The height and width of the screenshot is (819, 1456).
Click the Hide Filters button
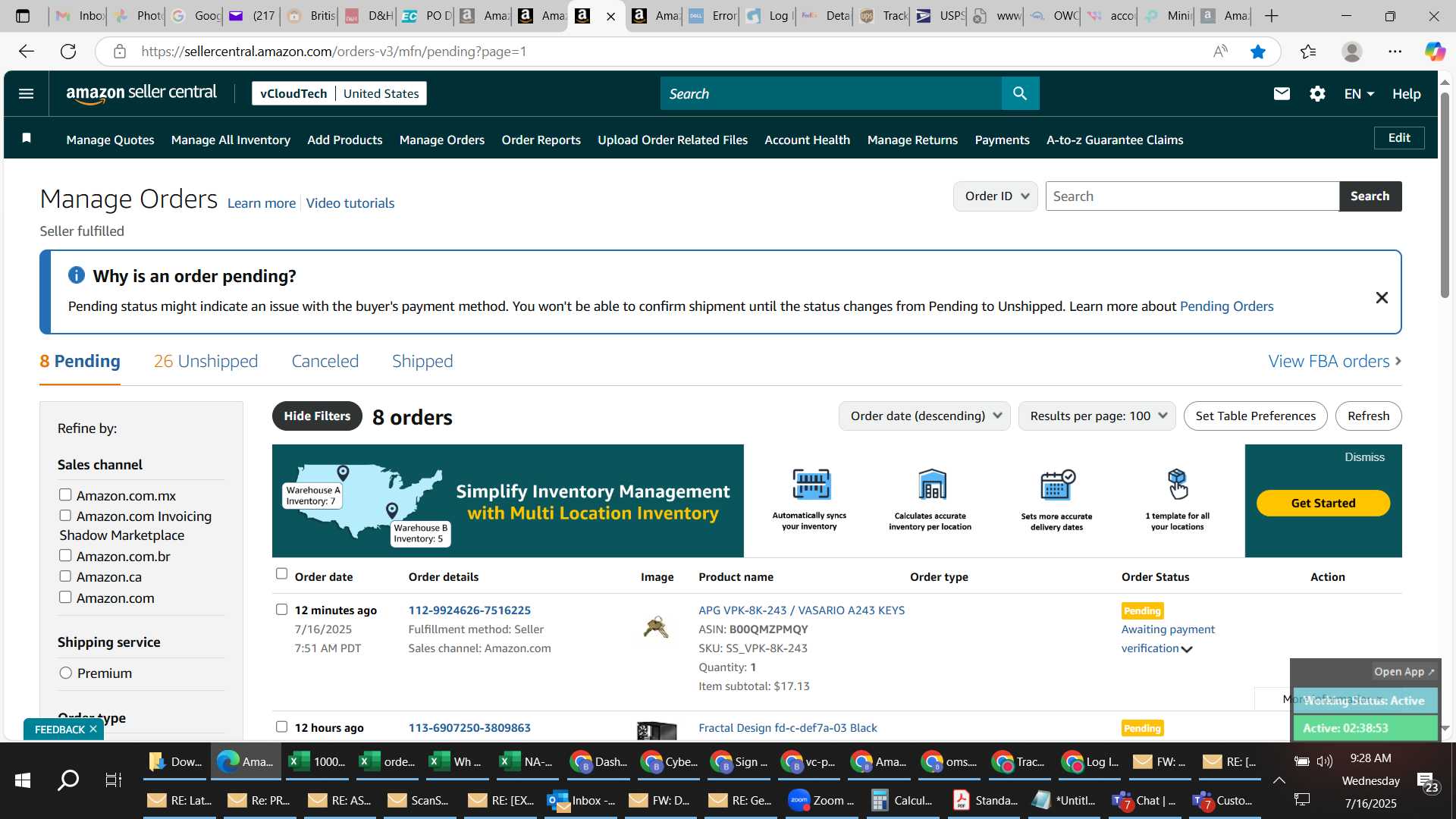point(317,416)
